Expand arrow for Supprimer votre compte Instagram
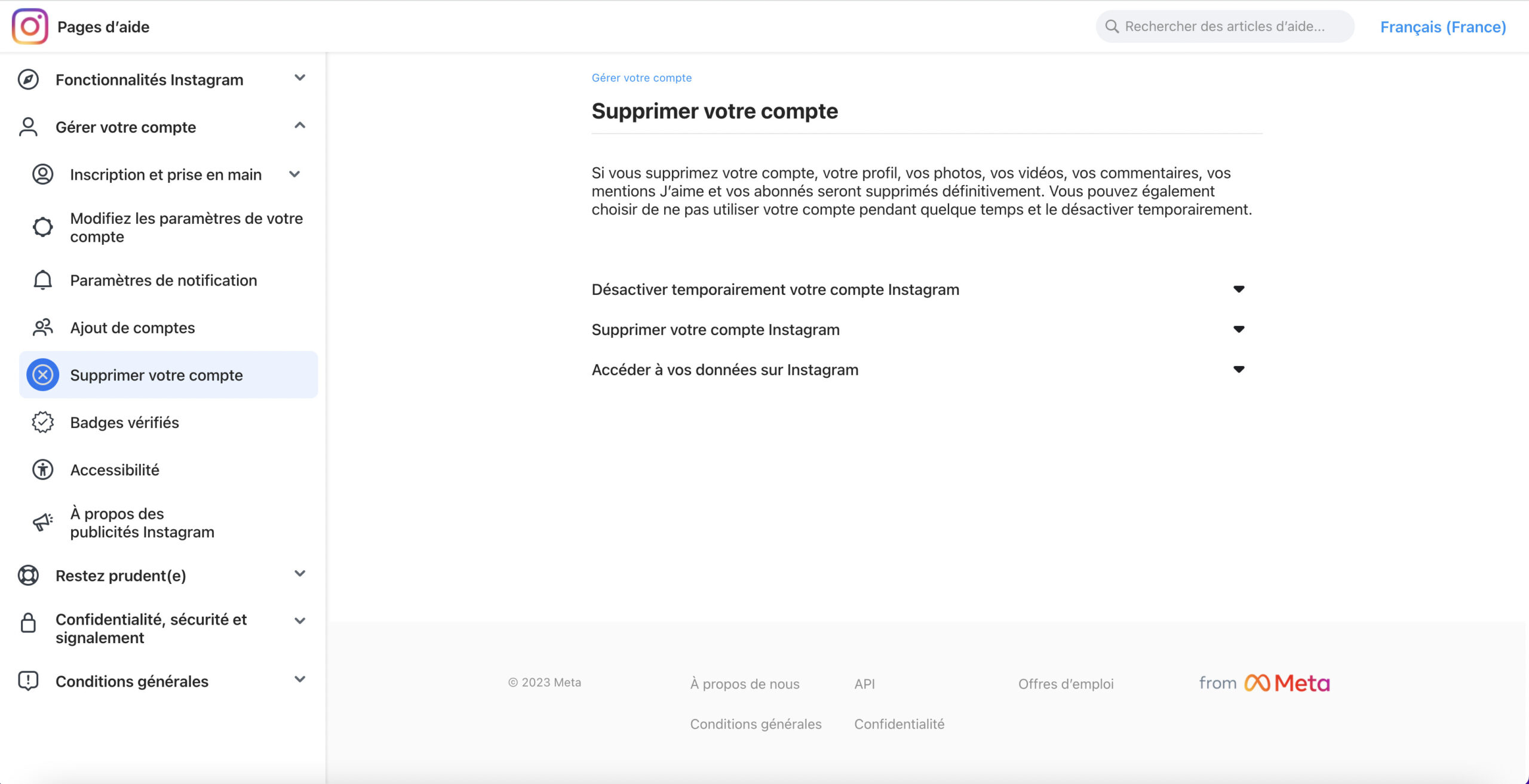This screenshot has width=1529, height=784. 1239,329
